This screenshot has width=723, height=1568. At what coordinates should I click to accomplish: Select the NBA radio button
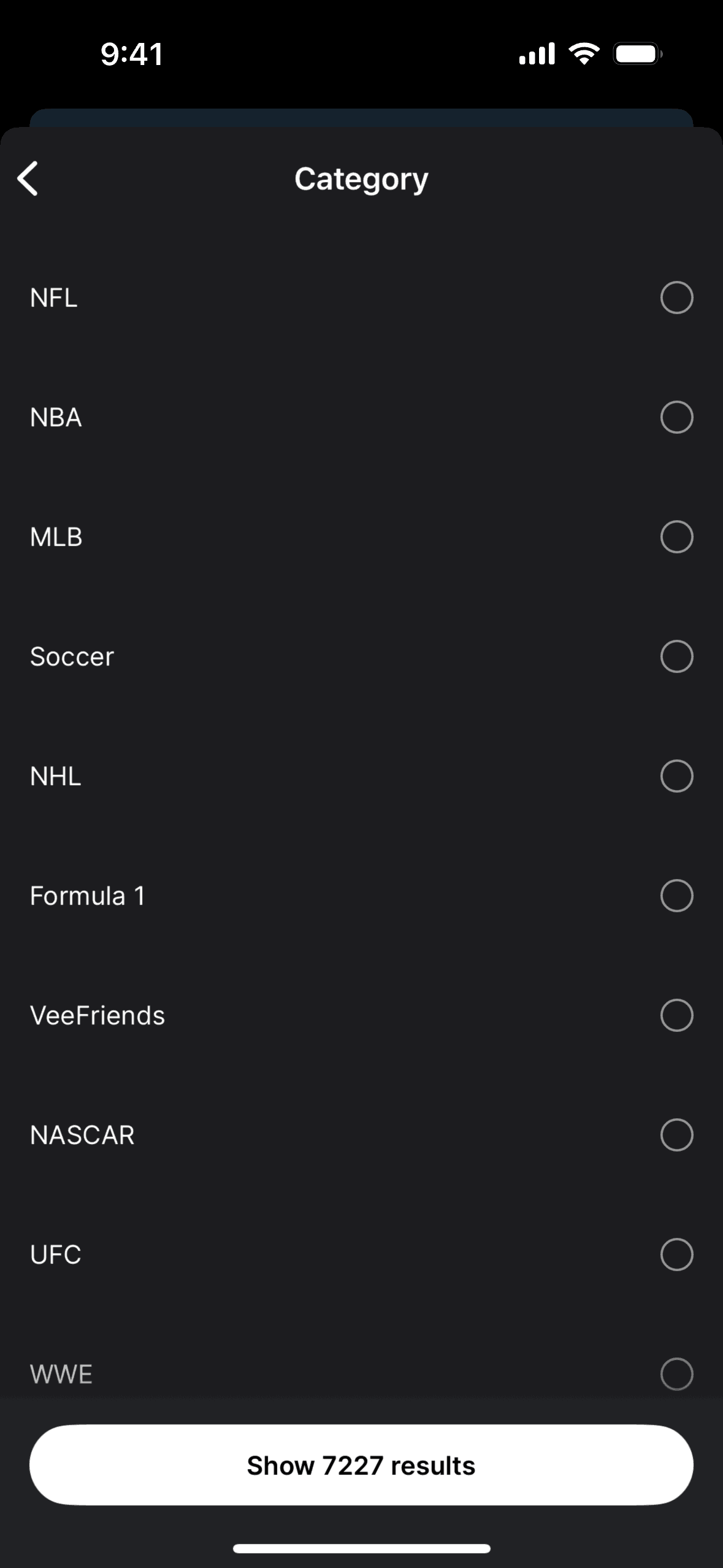pyautogui.click(x=676, y=417)
